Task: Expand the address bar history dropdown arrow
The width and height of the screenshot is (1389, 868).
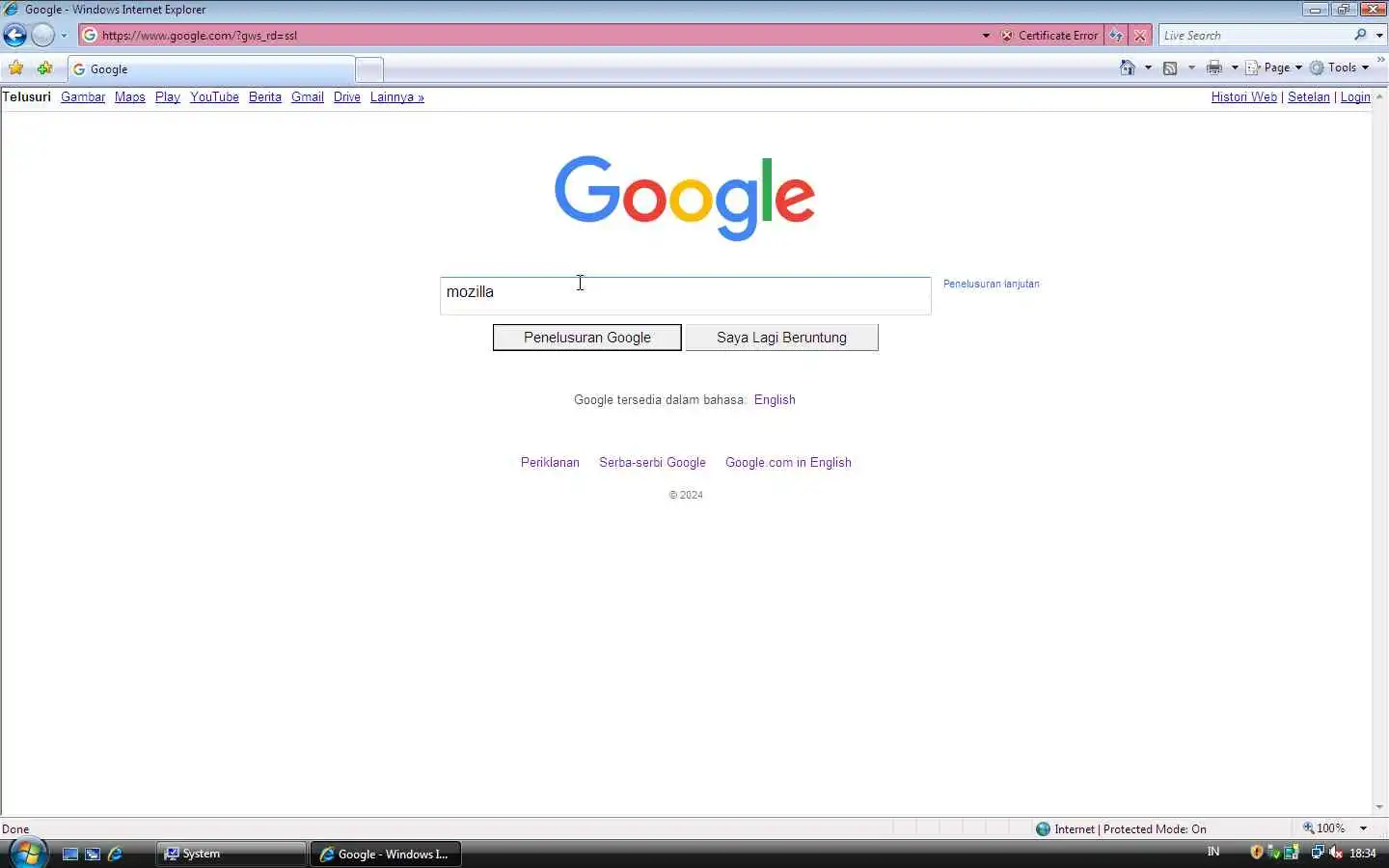Action: (986, 36)
